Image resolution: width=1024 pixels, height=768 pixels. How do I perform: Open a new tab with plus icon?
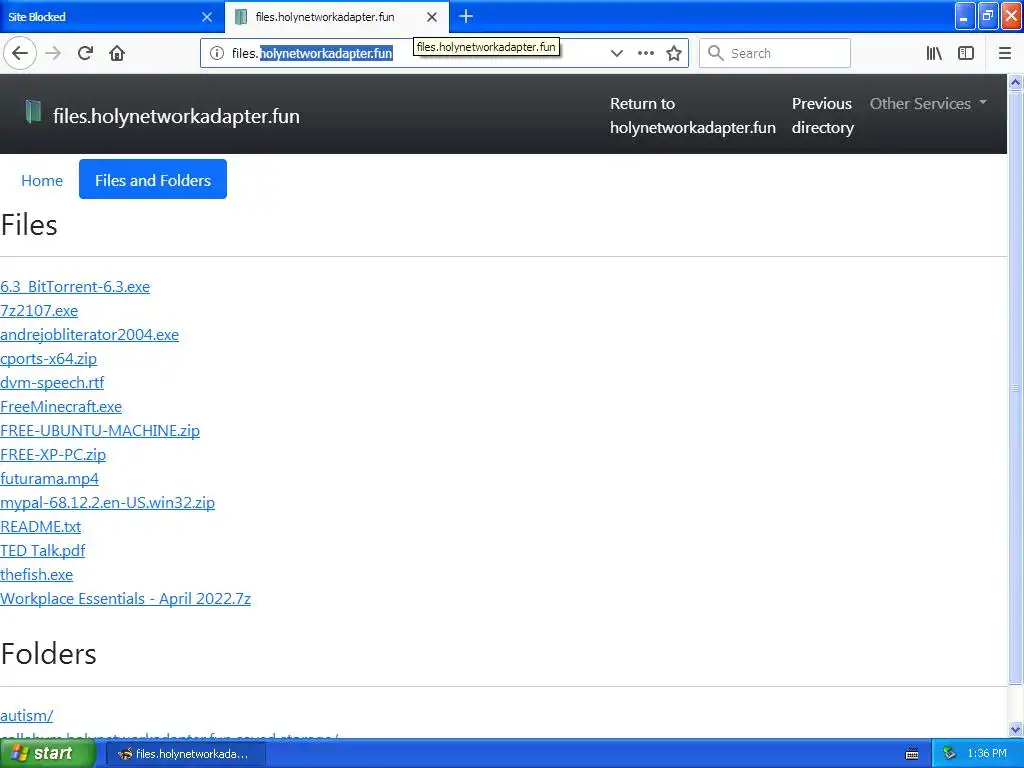[466, 16]
